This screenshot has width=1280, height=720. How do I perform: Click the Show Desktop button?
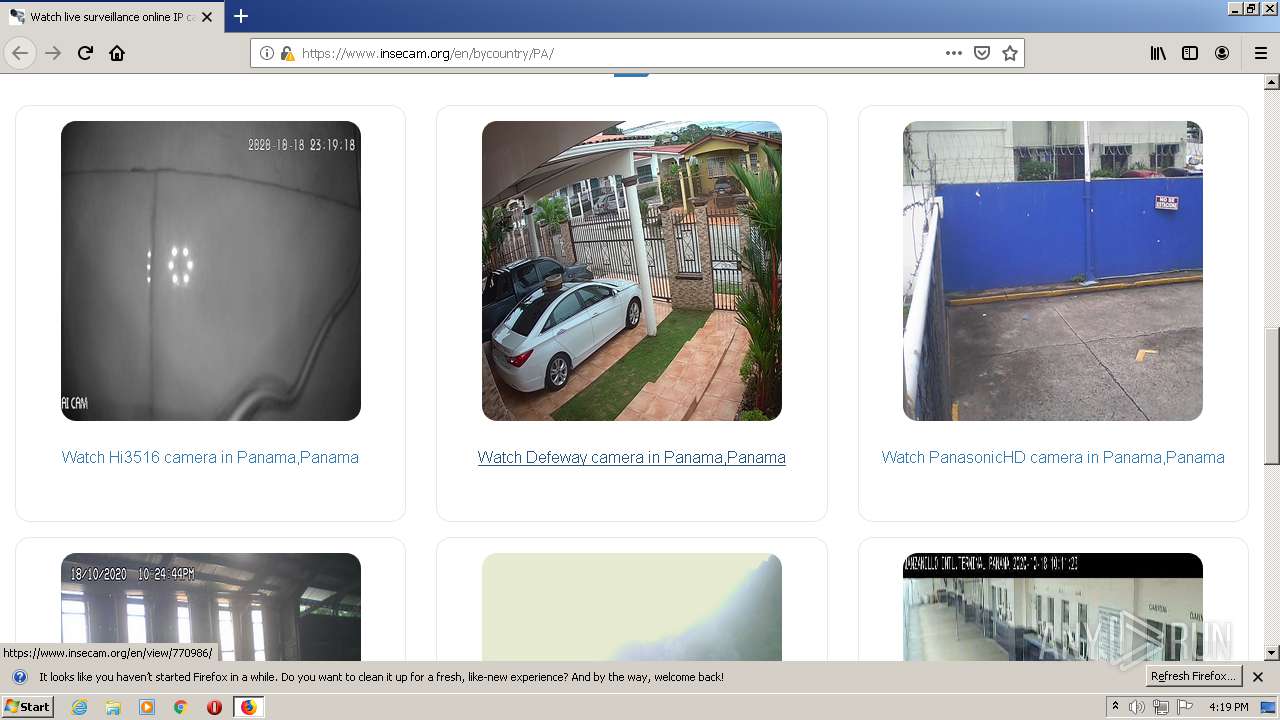pos(1270,707)
